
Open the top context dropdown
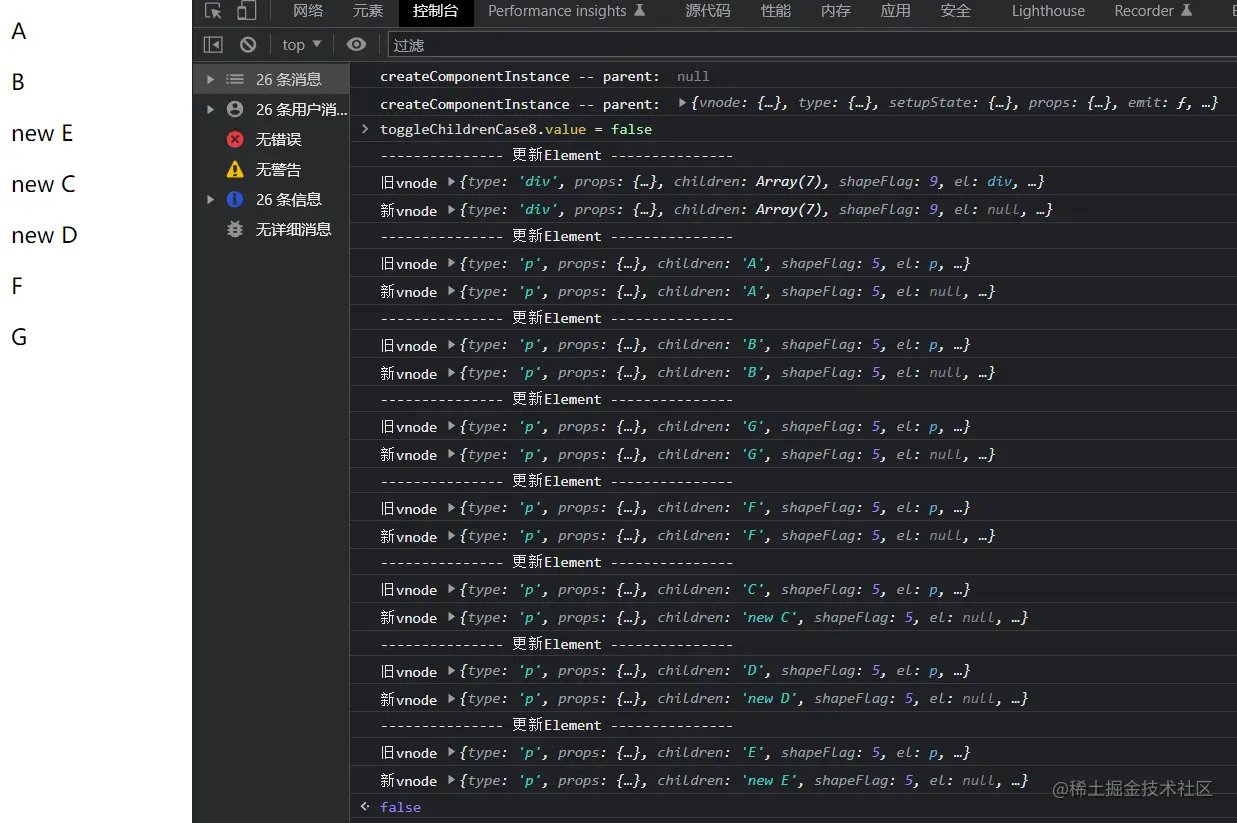[301, 44]
